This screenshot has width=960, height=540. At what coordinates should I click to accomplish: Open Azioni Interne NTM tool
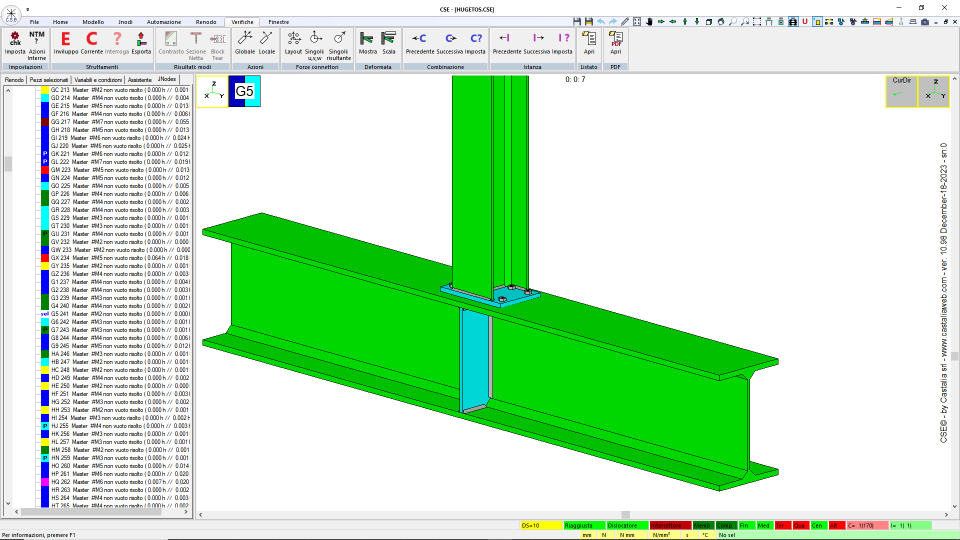[37, 45]
